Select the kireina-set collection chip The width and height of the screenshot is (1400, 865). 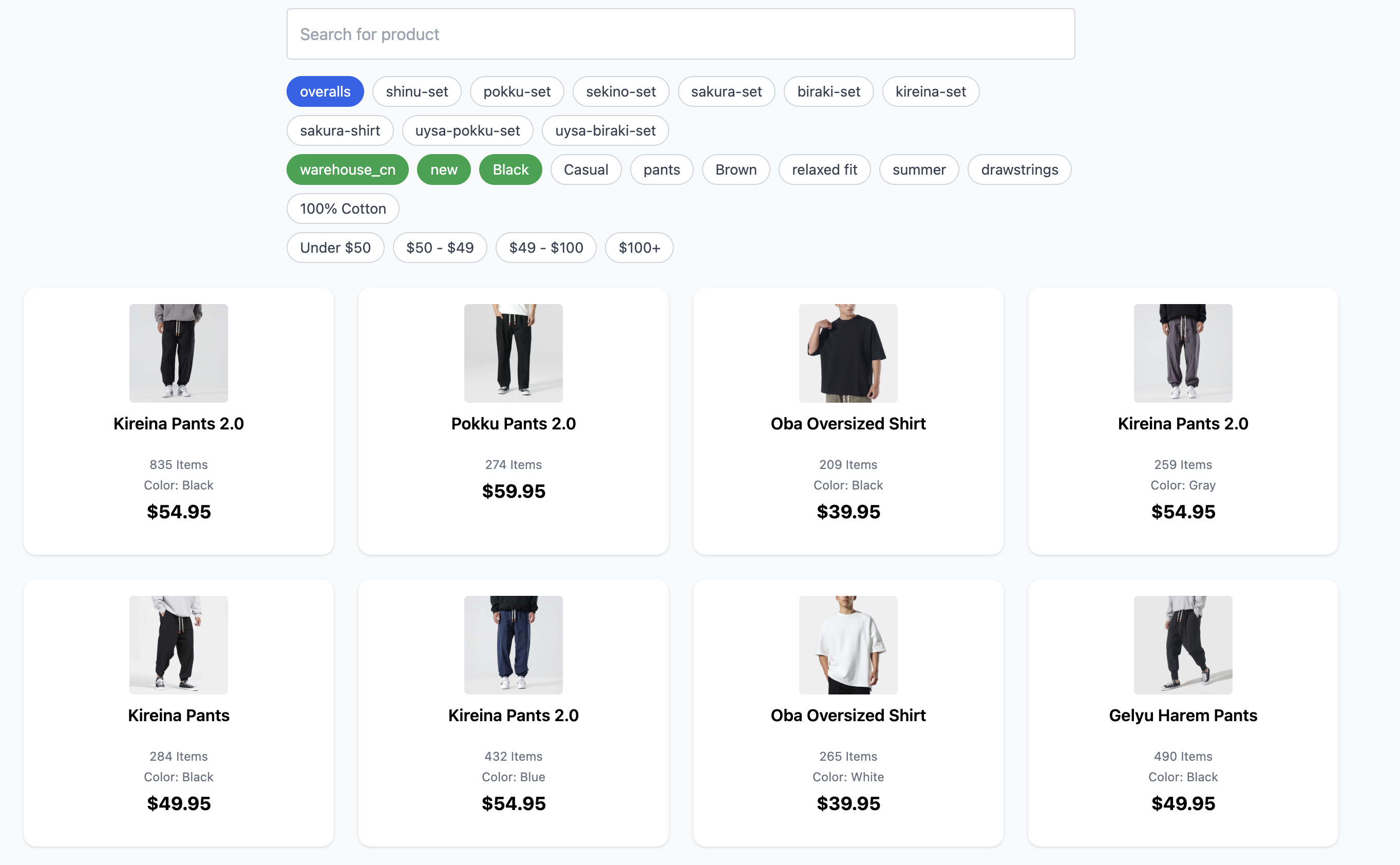(931, 91)
